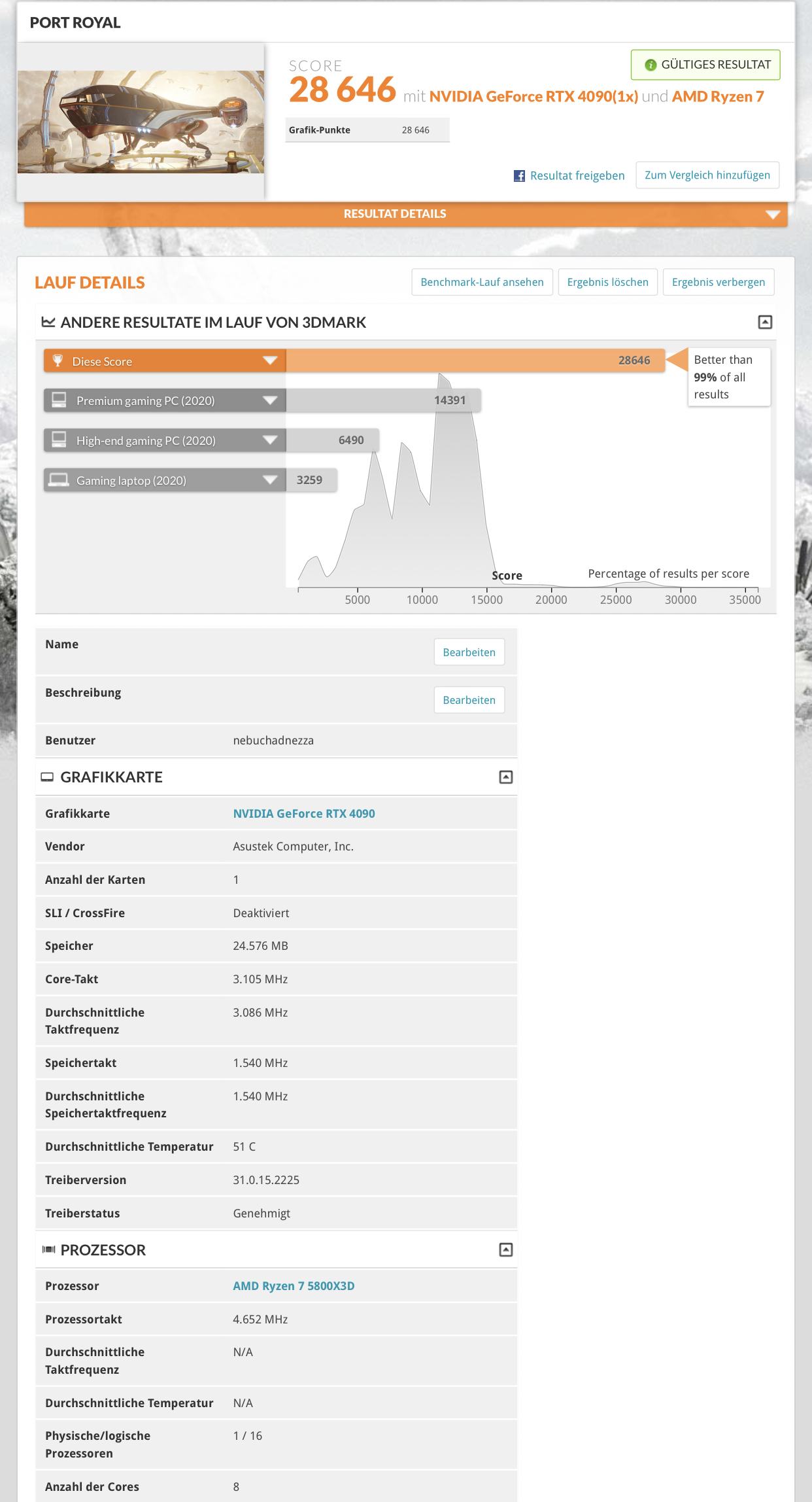Image resolution: width=812 pixels, height=1502 pixels.
Task: Click the chart icon beside Andere Resultate heading
Action: (x=48, y=322)
